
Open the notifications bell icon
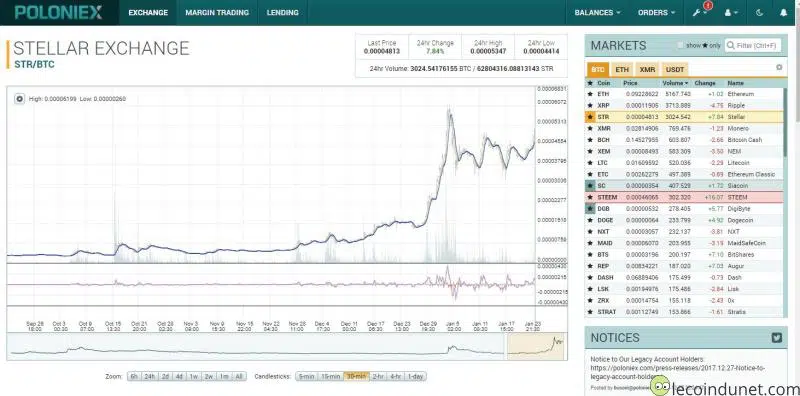pyautogui.click(x=784, y=13)
